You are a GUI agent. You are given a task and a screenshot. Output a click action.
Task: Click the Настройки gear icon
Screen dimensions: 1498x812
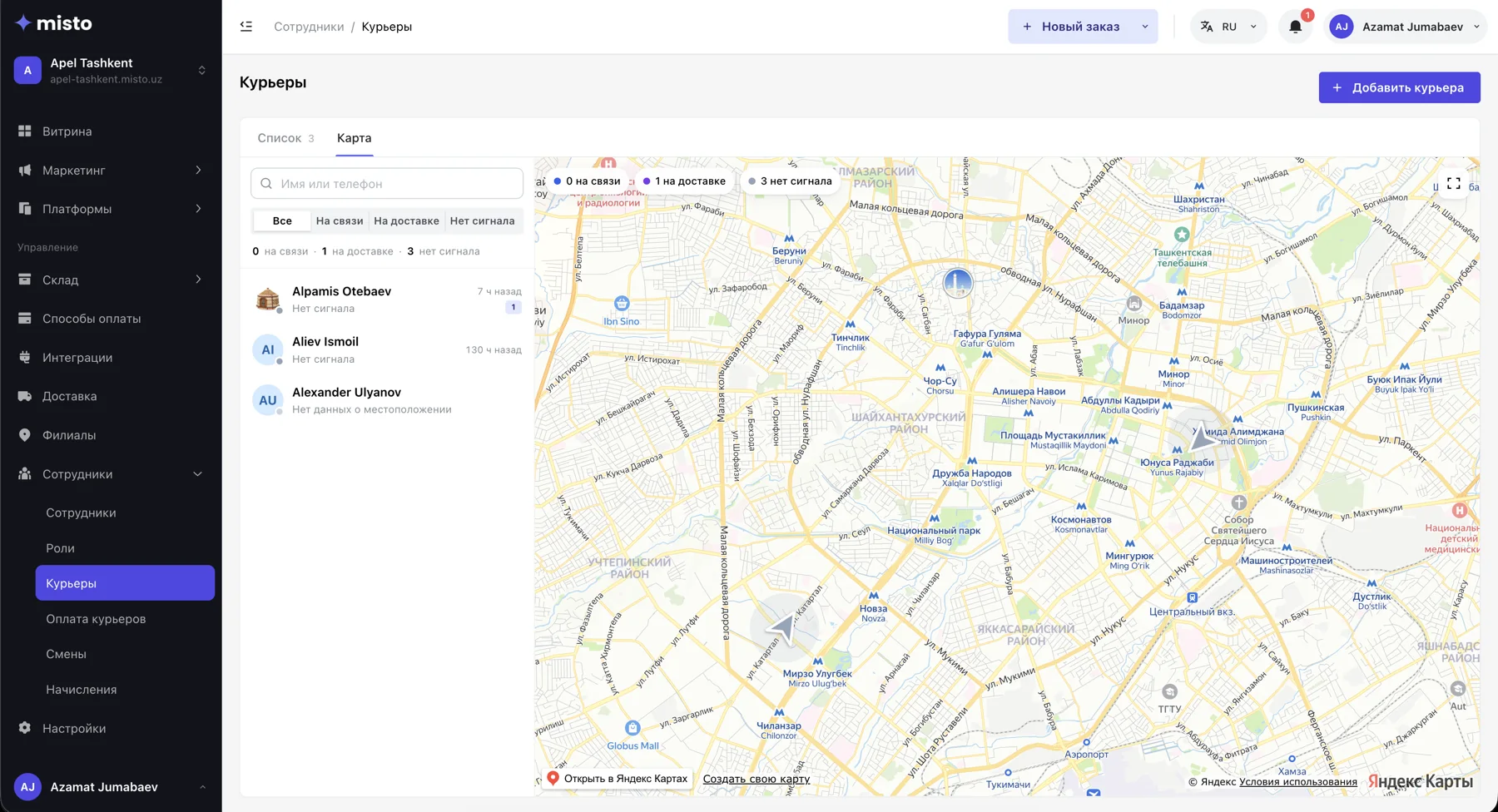[x=25, y=728]
